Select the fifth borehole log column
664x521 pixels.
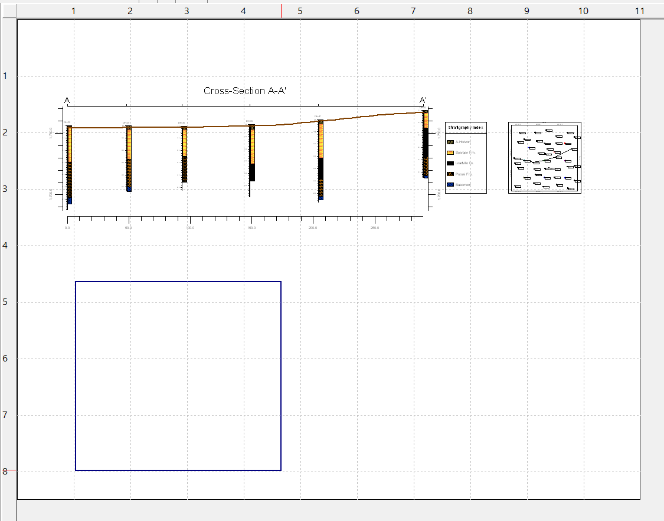(321, 160)
